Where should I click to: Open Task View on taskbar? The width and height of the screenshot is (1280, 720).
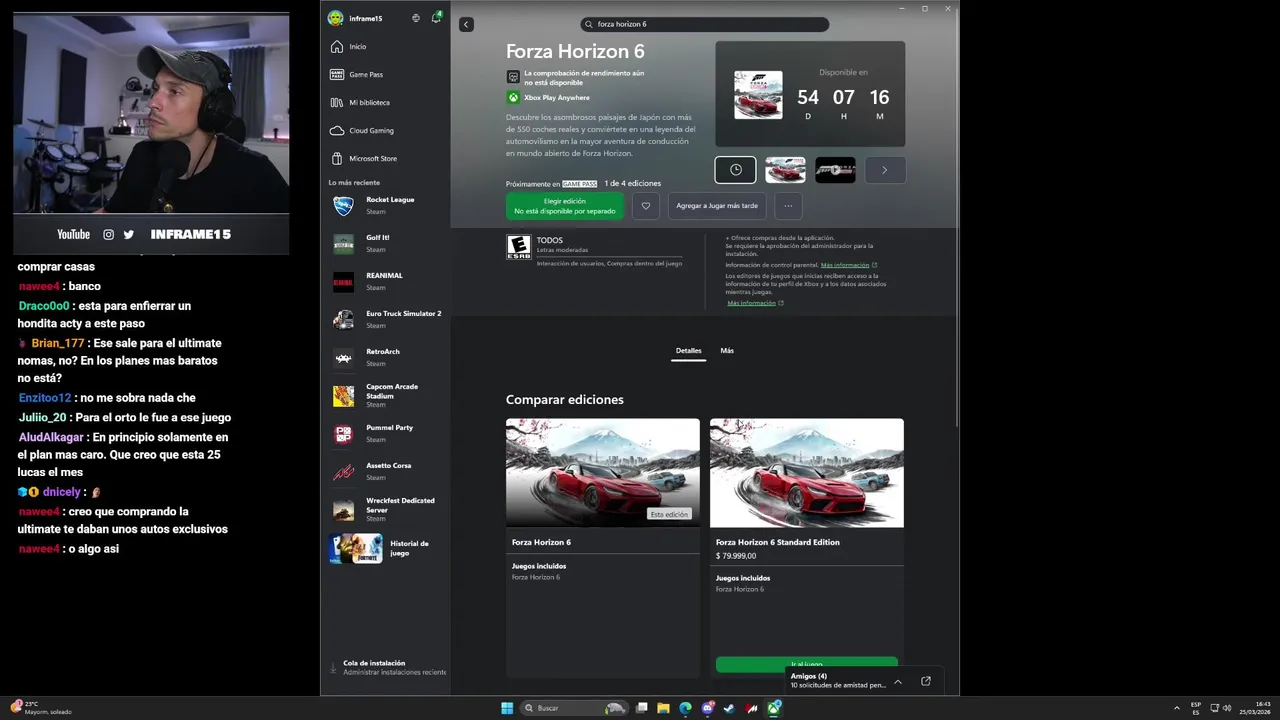click(642, 708)
